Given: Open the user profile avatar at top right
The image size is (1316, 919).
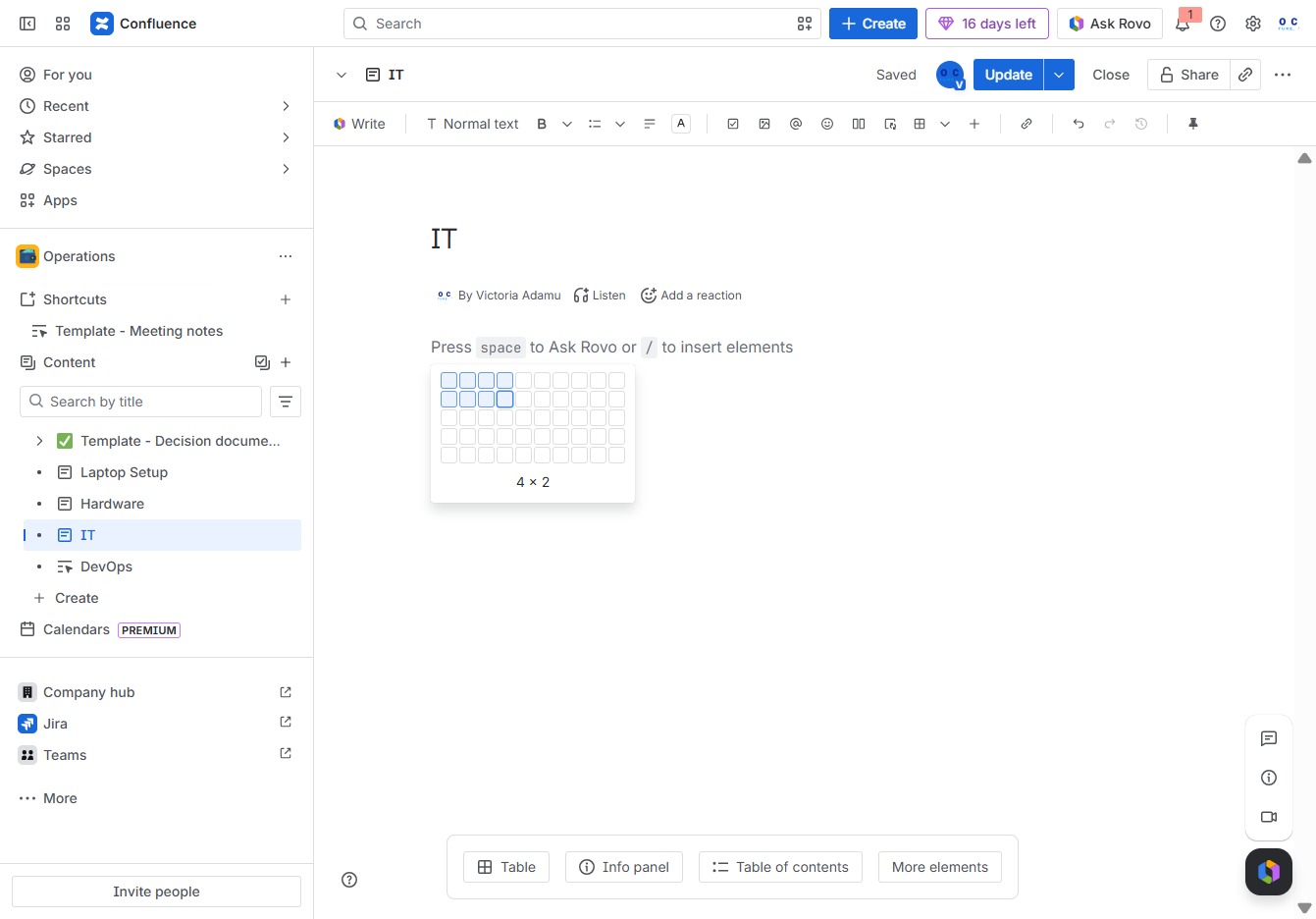Looking at the screenshot, I should 1288,24.
